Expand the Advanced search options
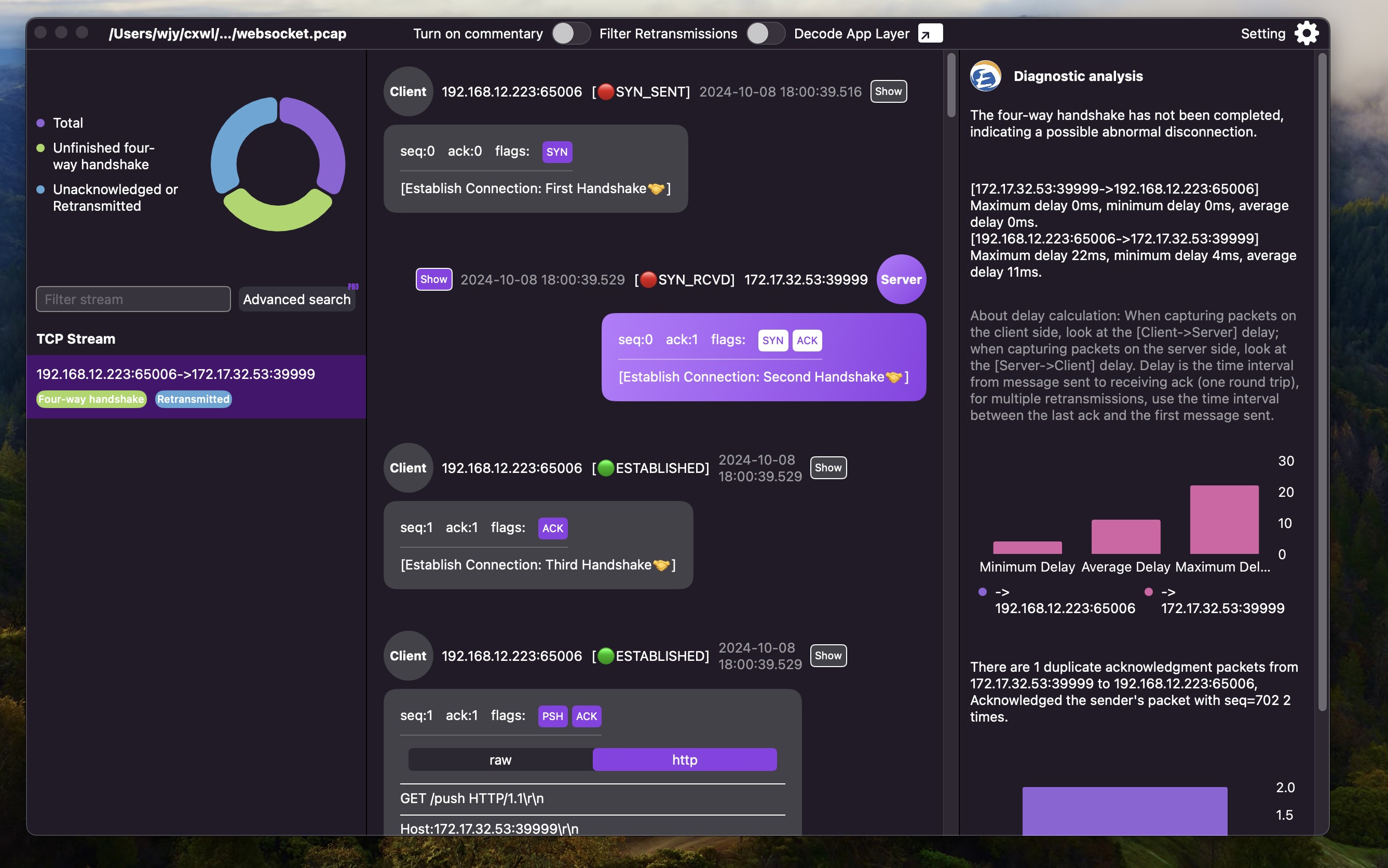 (x=297, y=298)
